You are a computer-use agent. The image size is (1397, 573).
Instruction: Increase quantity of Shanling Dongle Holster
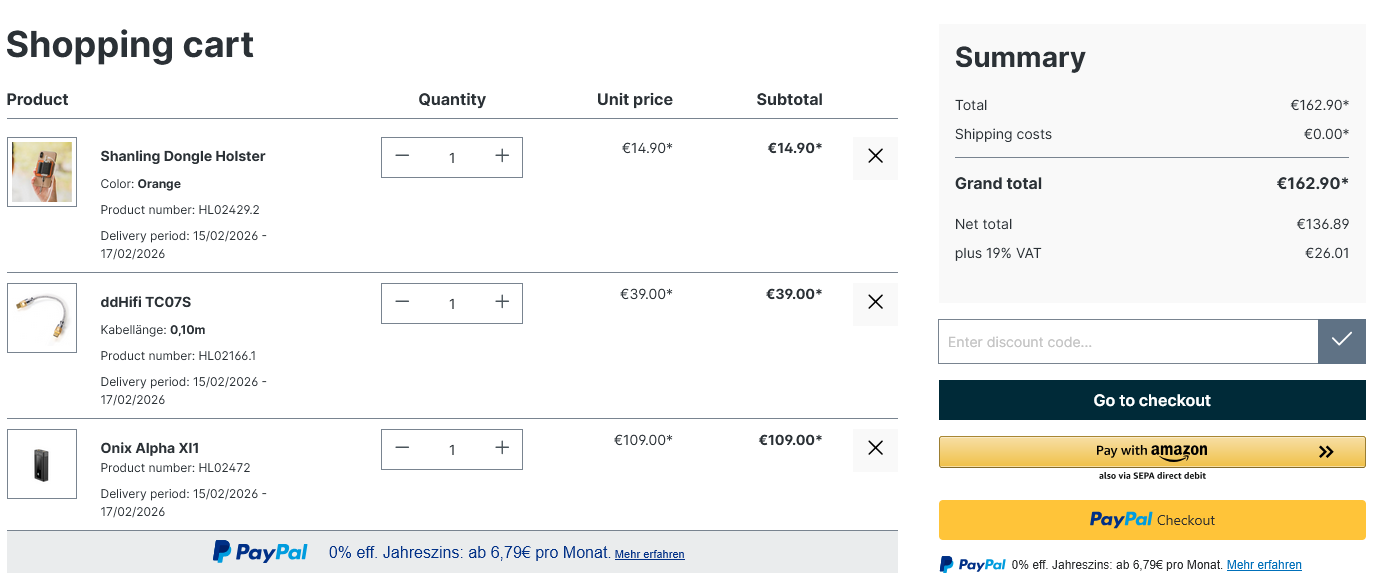pyautogui.click(x=502, y=157)
